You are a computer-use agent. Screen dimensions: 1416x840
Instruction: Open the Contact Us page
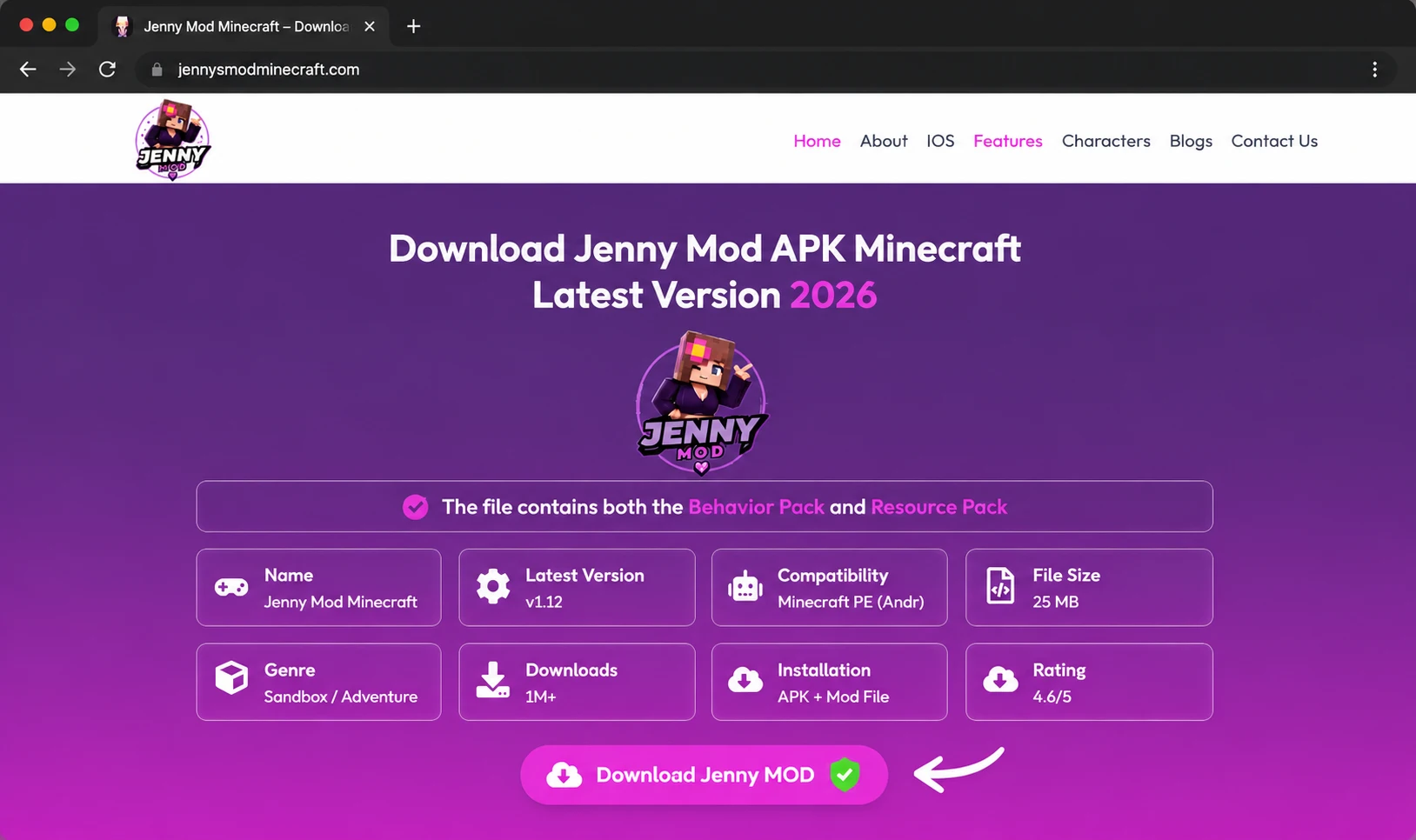pos(1274,141)
